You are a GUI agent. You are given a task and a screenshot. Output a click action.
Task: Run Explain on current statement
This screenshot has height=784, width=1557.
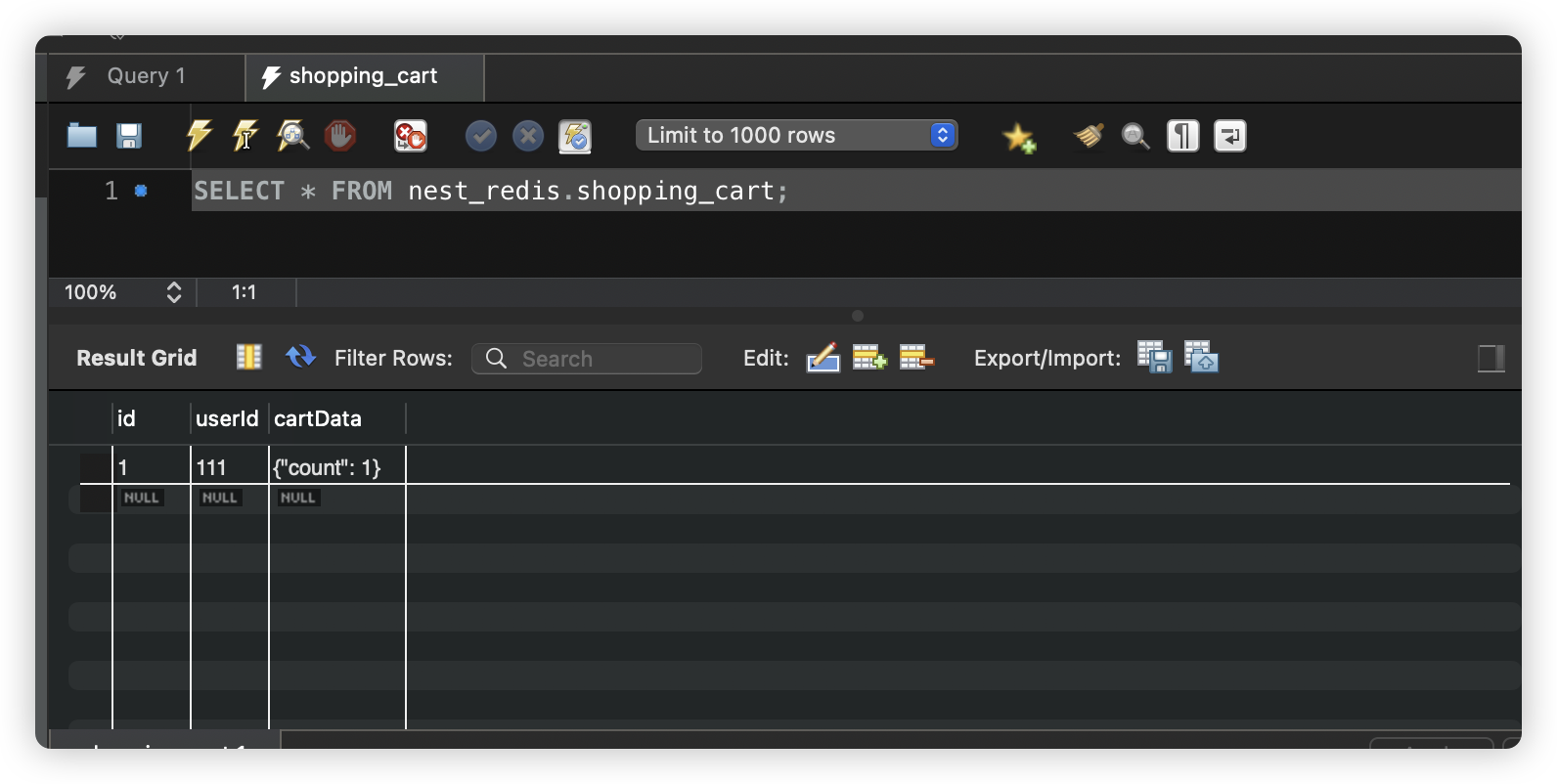pos(292,136)
